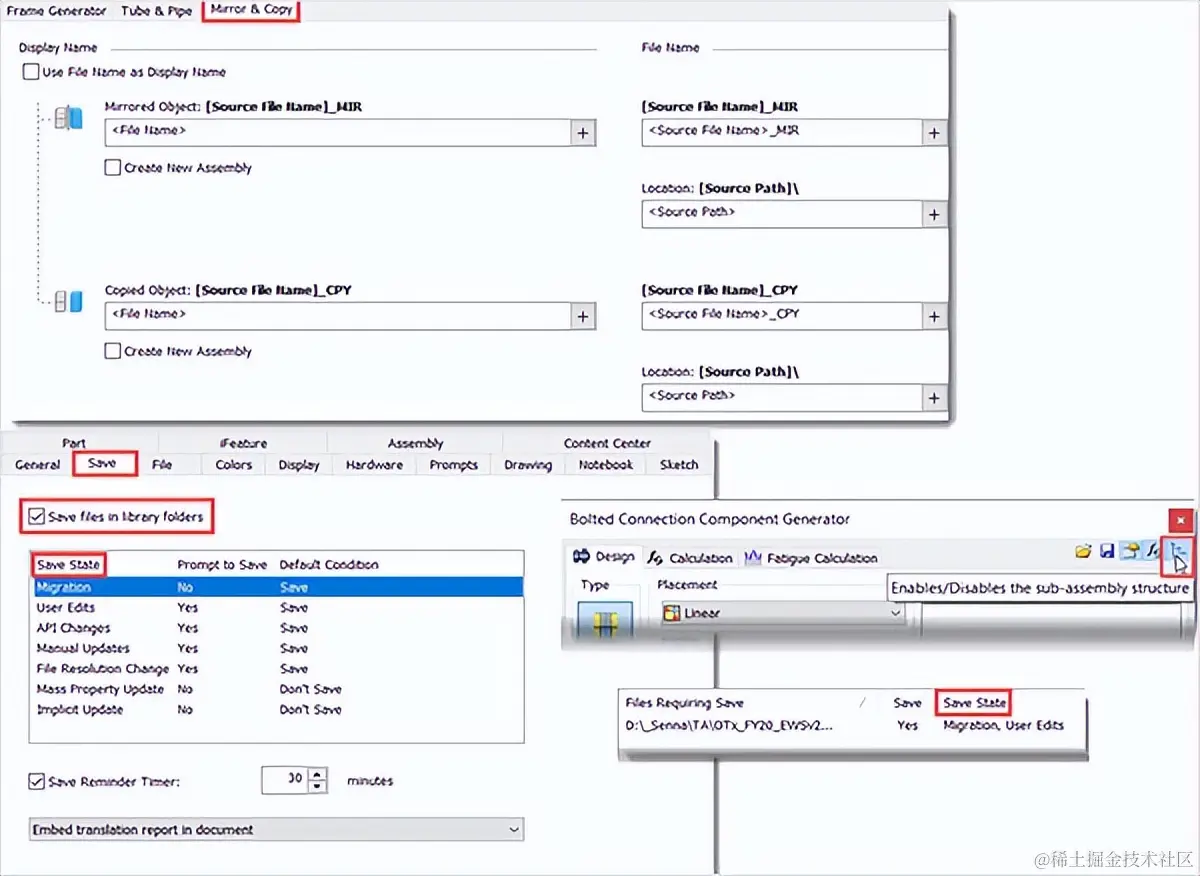
Task: Toggle the Save Reminder Timer checkbox
Action: [x=37, y=782]
